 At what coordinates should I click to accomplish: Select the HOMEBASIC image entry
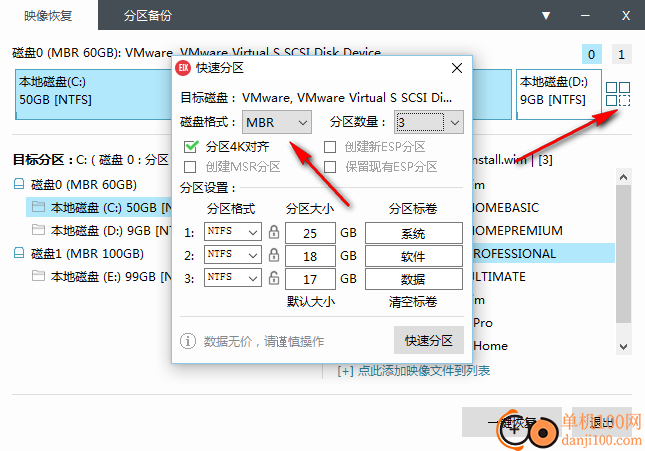point(506,207)
